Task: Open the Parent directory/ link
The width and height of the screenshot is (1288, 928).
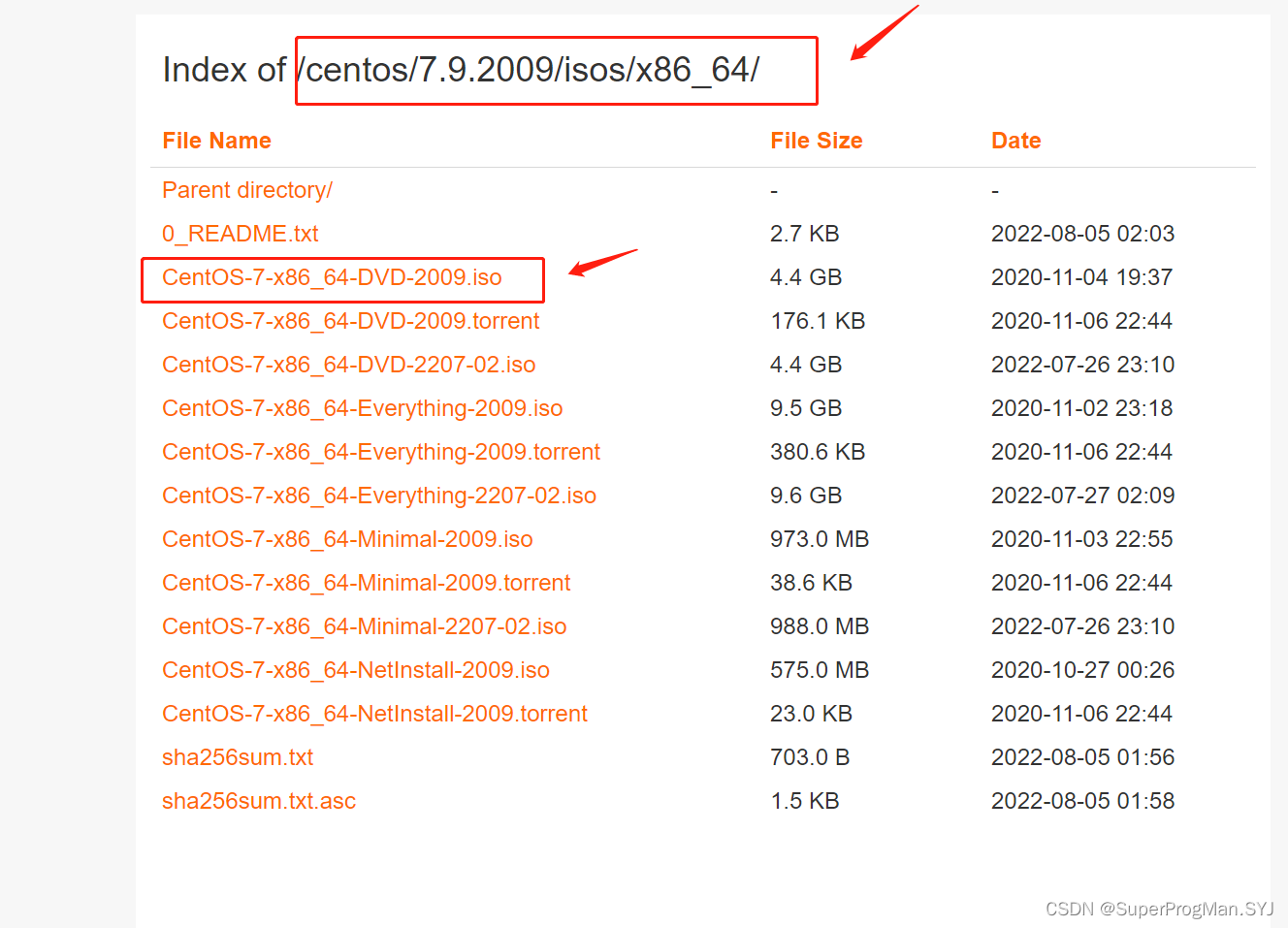Action: [247, 190]
